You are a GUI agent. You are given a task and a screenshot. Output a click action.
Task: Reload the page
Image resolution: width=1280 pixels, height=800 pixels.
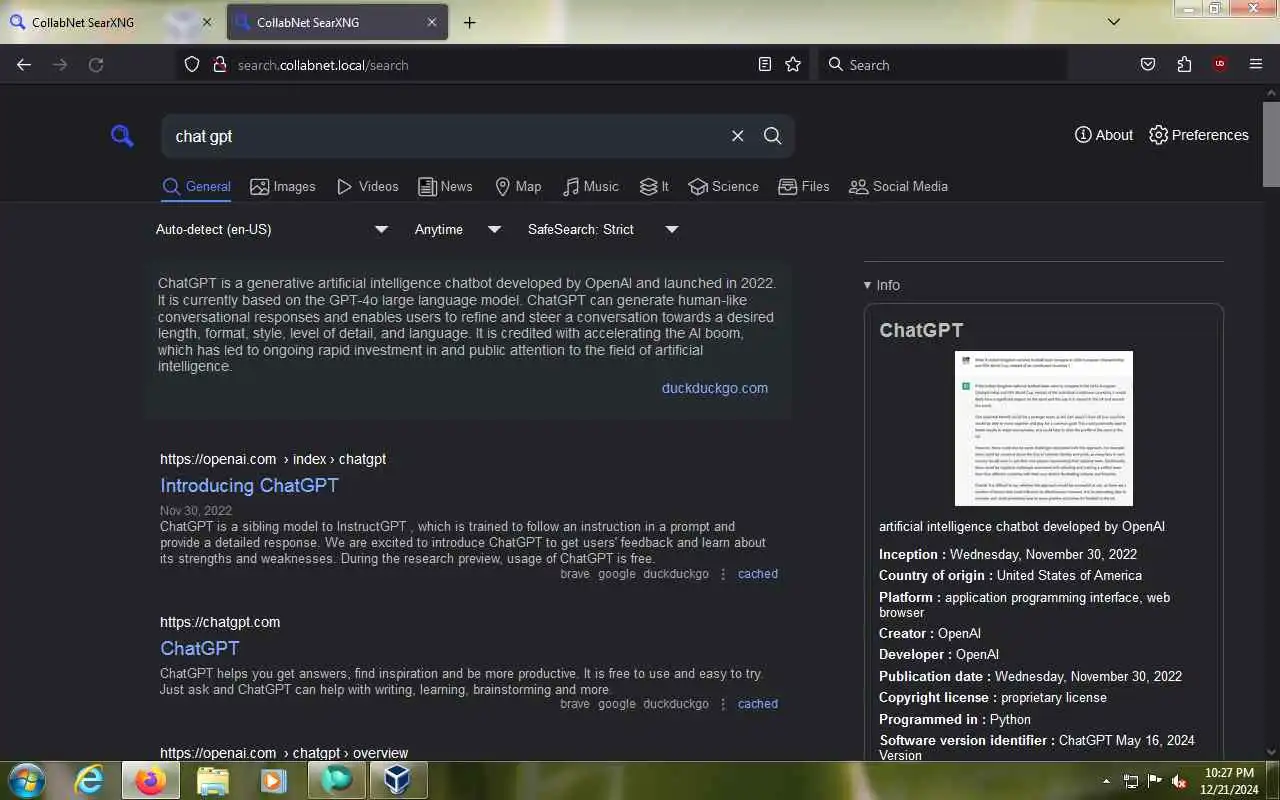click(96, 65)
